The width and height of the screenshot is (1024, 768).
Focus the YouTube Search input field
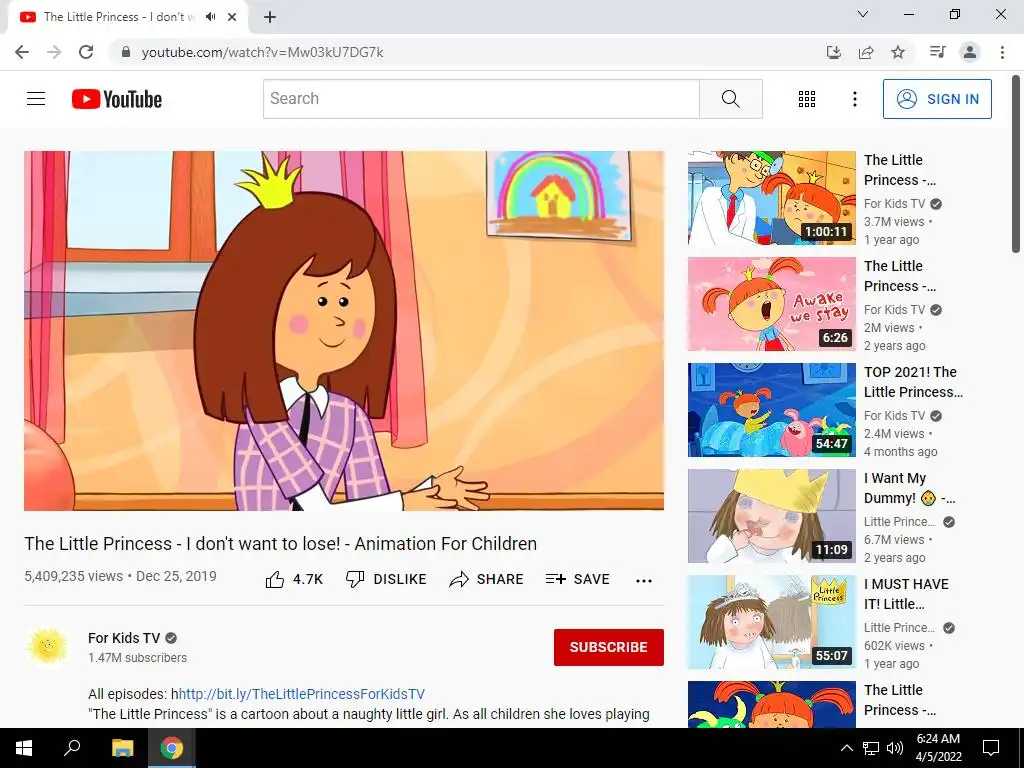(481, 99)
